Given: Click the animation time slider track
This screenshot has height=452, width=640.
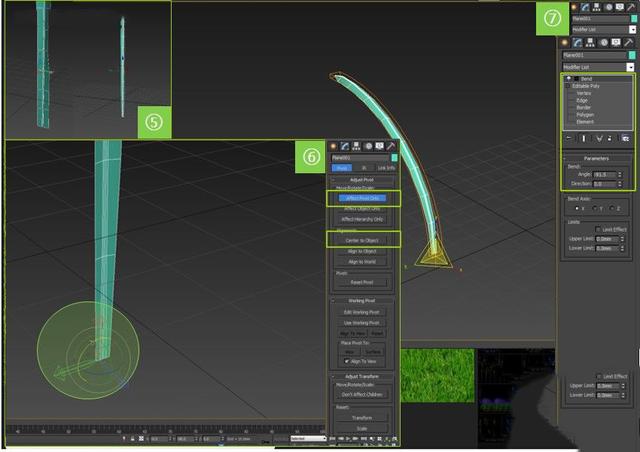Looking at the screenshot, I should [x=165, y=429].
